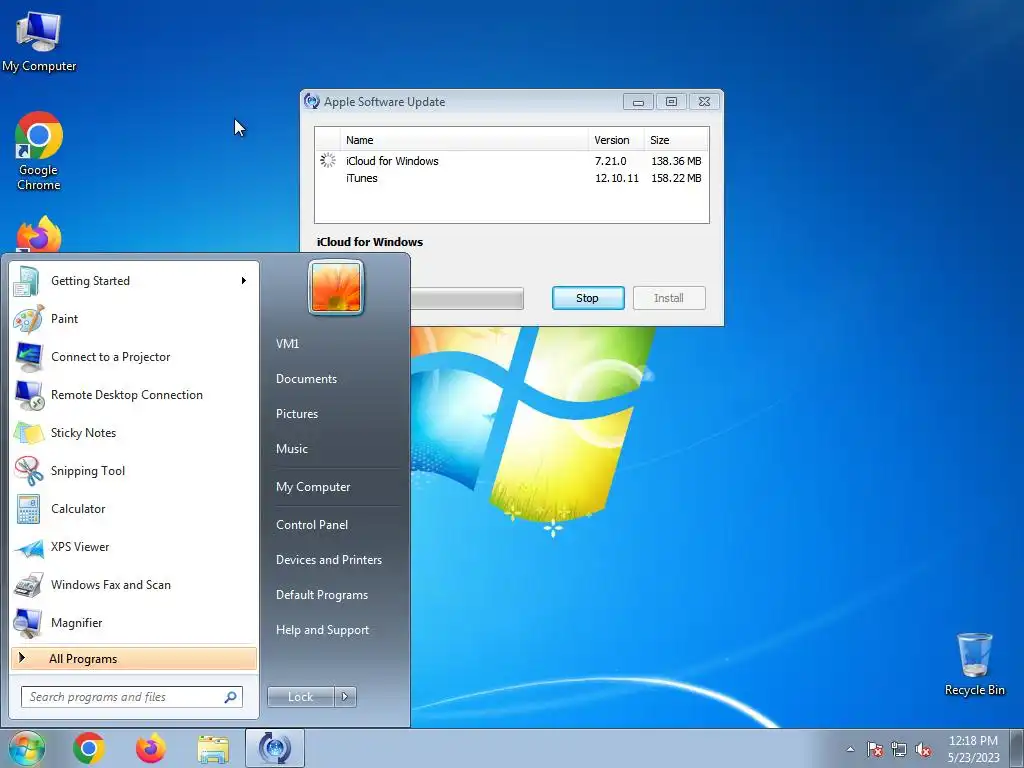The image size is (1024, 768).
Task: Click the 138.36 MB size value
Action: click(676, 161)
